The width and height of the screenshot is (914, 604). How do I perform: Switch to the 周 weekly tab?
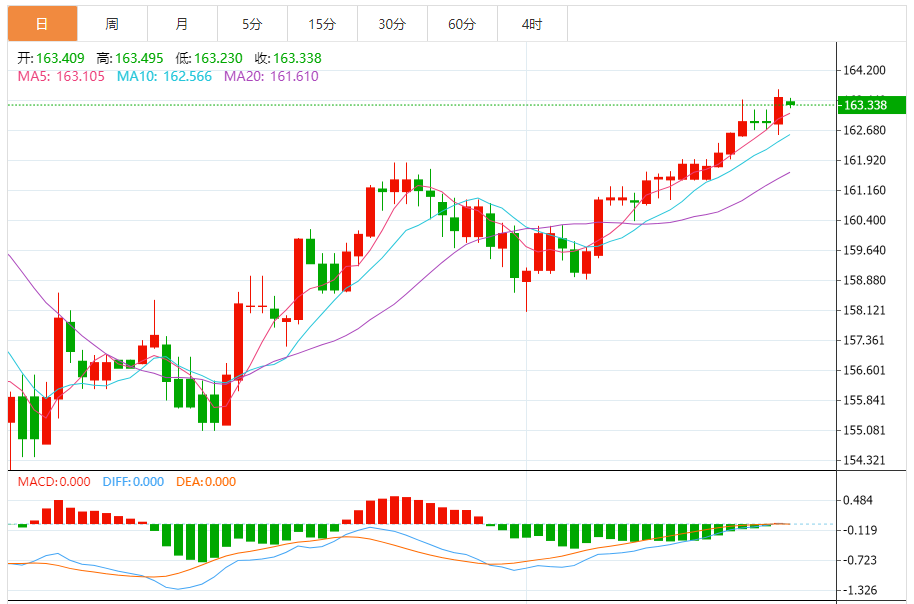point(113,24)
